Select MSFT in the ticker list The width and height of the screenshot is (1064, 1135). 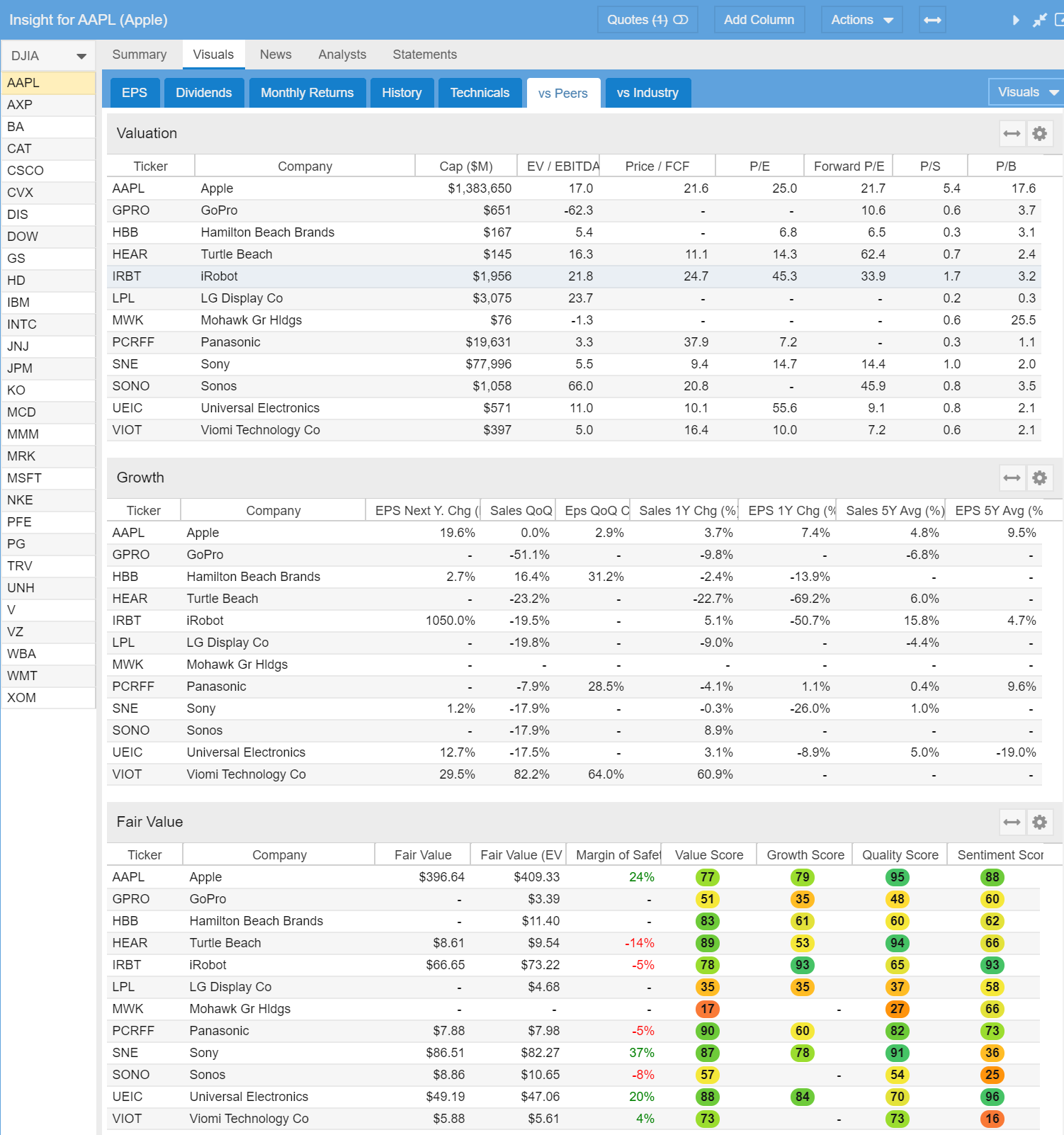coord(48,478)
